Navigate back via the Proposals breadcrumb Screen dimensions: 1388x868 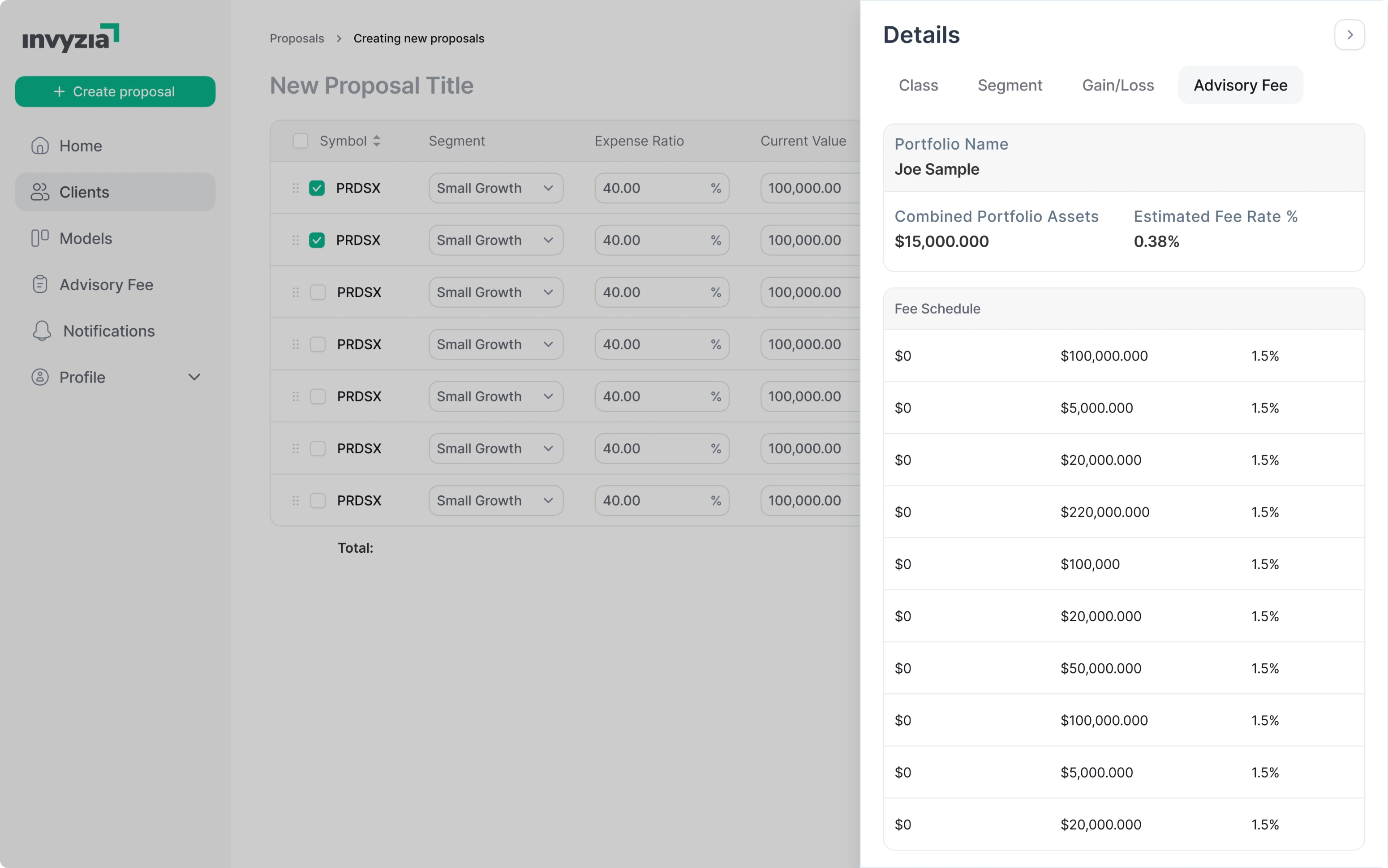(297, 38)
